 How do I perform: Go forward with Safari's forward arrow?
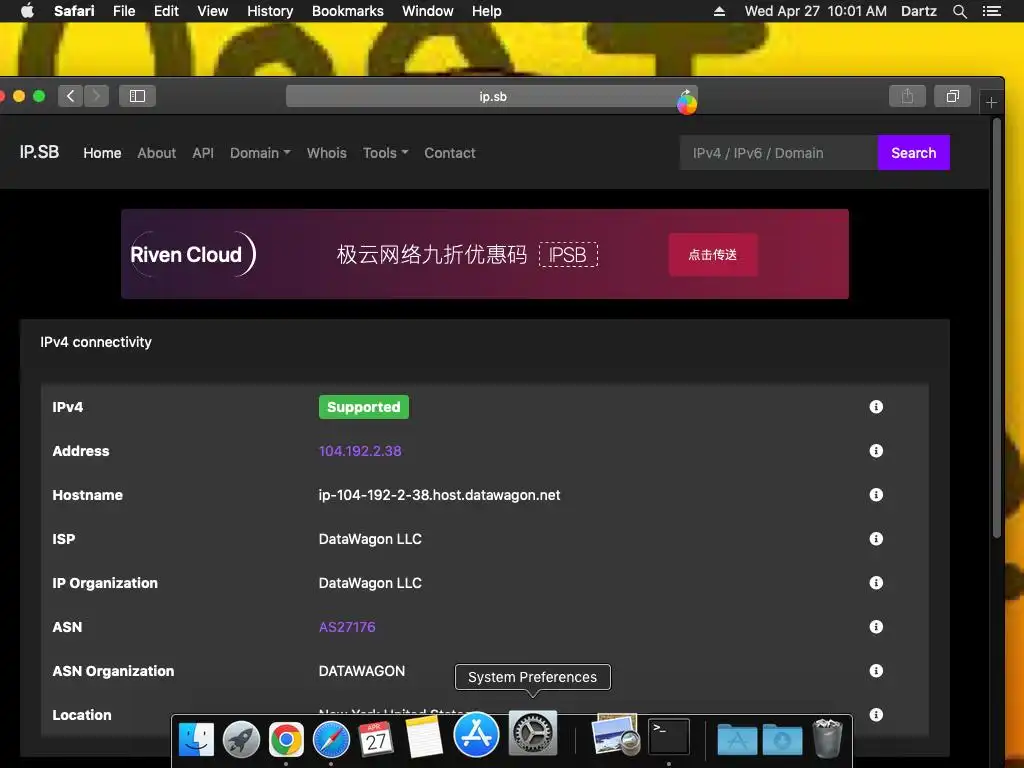pyautogui.click(x=96, y=96)
